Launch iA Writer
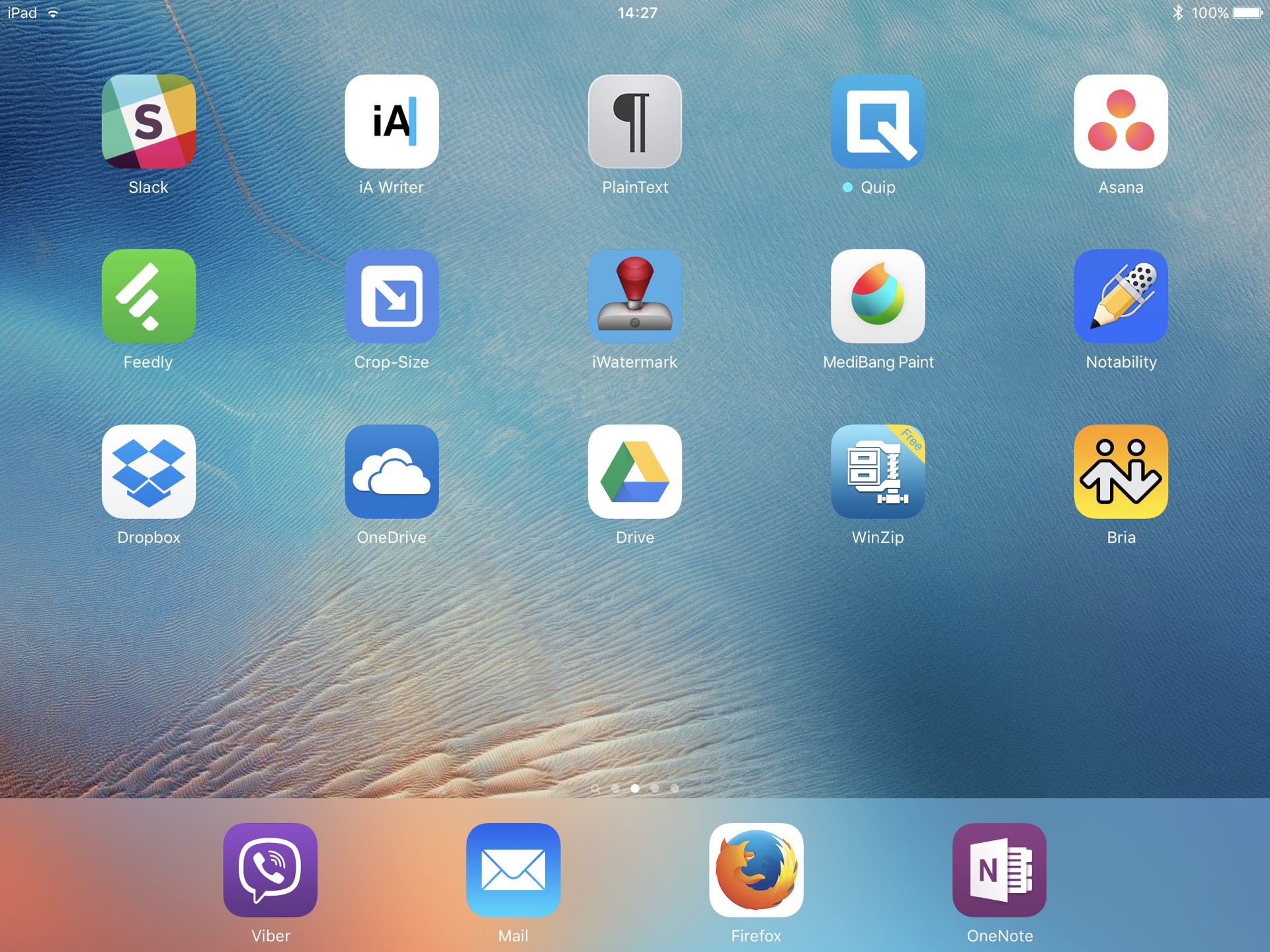The image size is (1270, 952). (392, 121)
